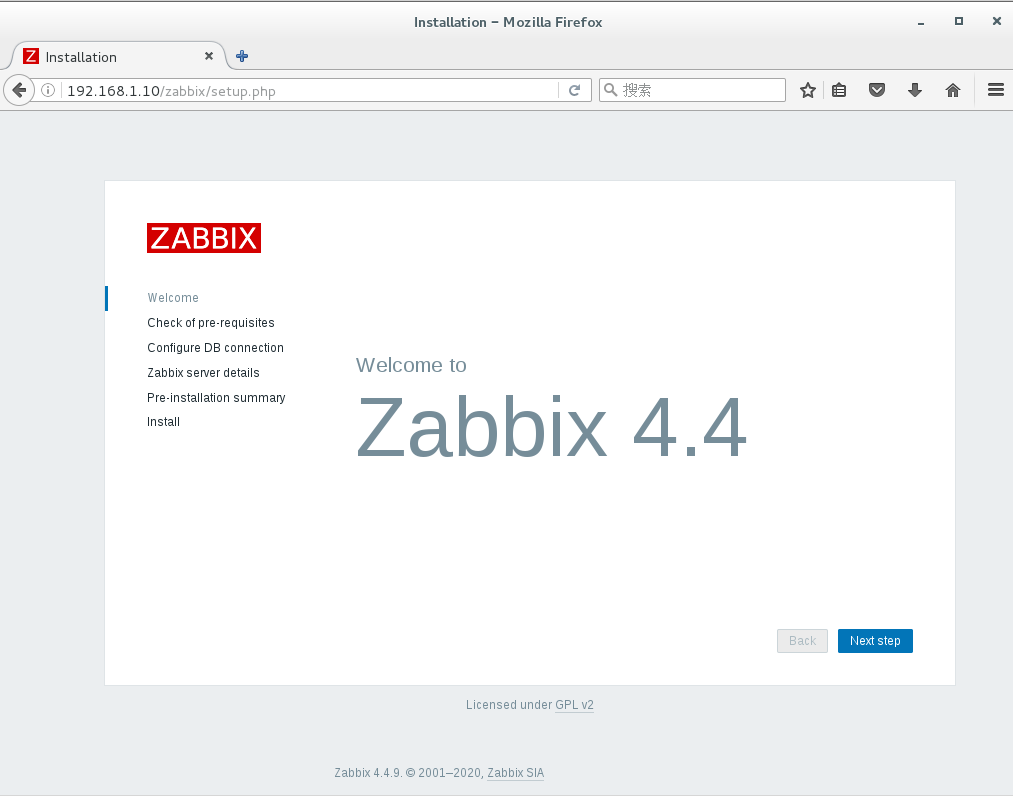The image size is (1013, 796).
Task: Select Pre-installation summary step
Action: (x=216, y=397)
